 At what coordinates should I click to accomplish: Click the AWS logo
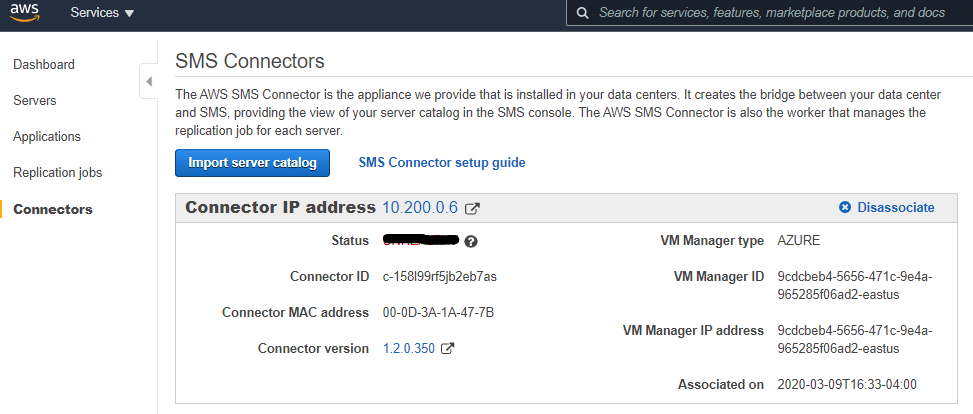coord(26,13)
